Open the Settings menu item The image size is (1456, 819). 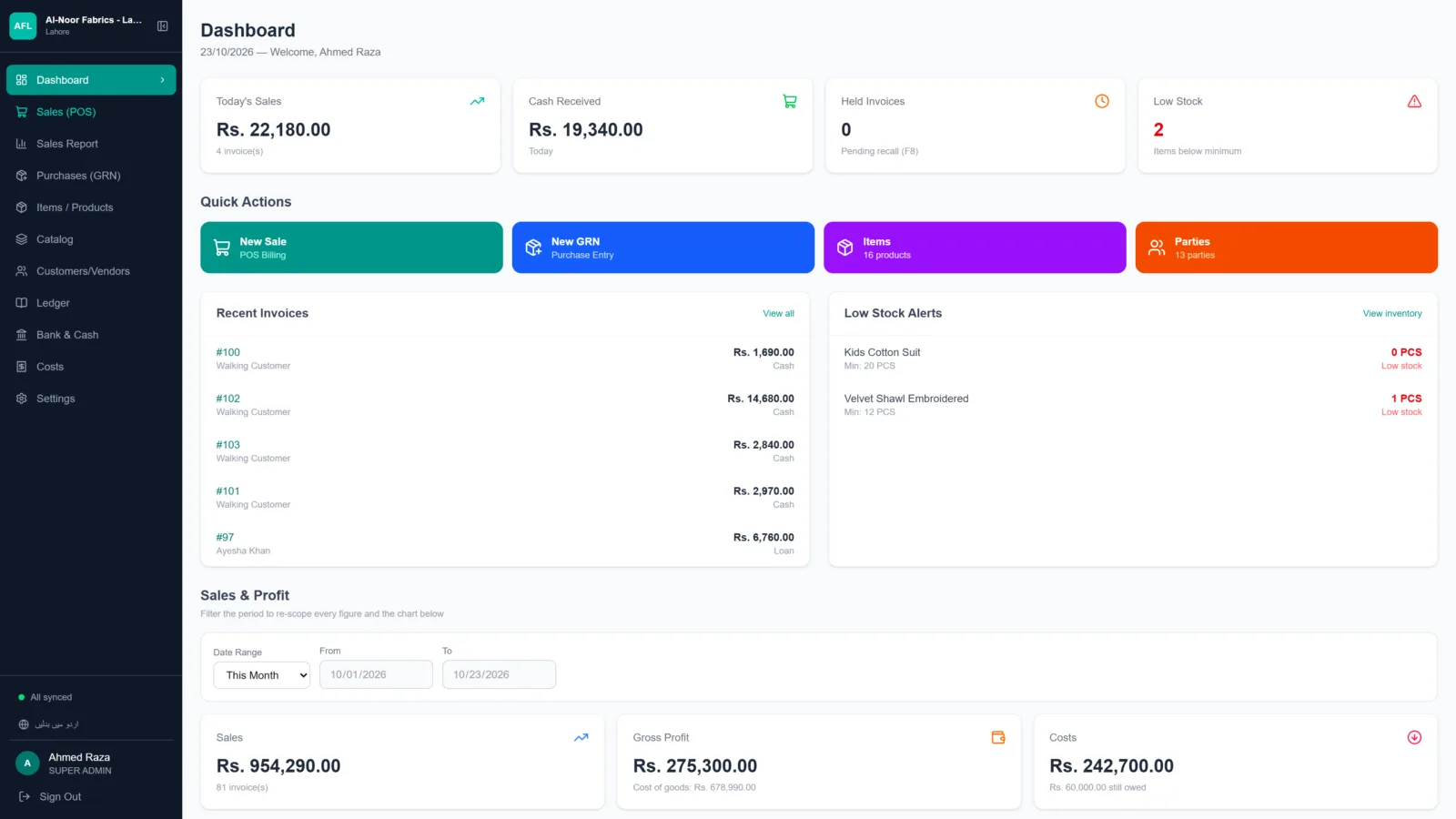pyautogui.click(x=91, y=399)
